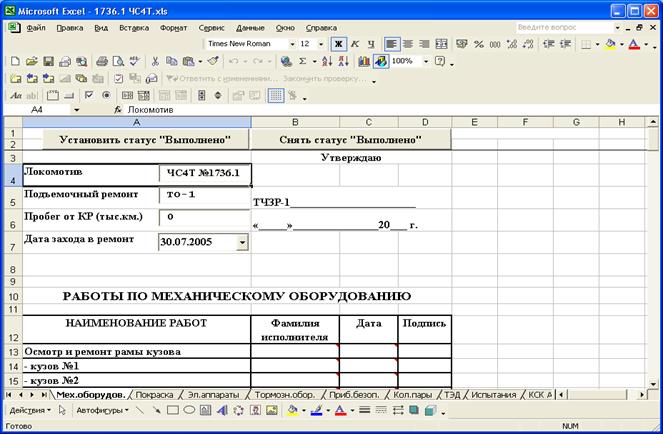Click the font color A on formatting toolbar

click(x=634, y=44)
